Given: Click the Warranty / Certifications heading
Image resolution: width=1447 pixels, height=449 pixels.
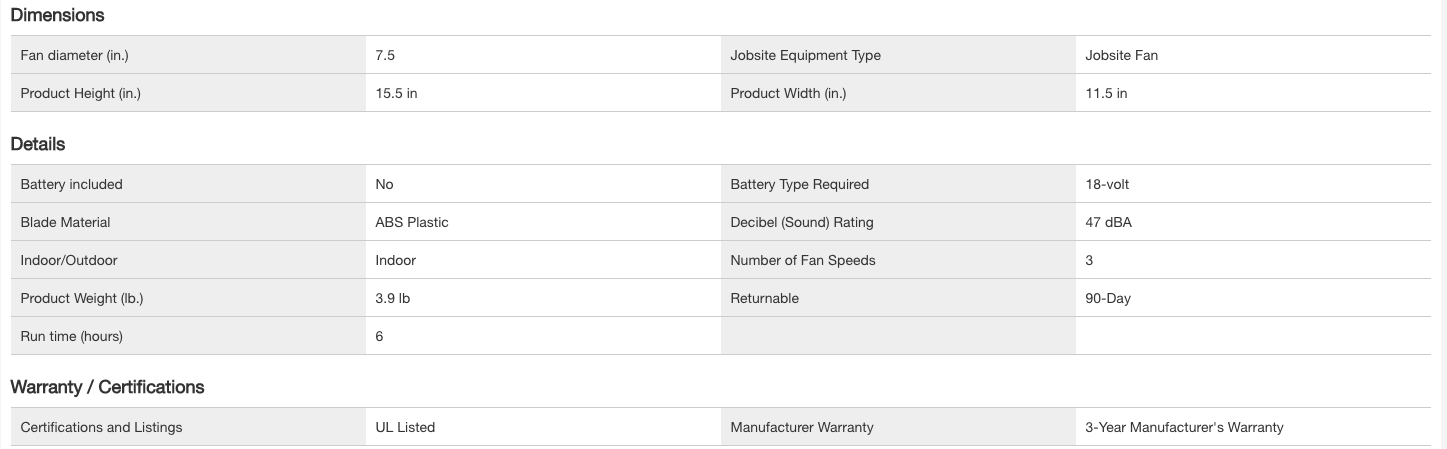Looking at the screenshot, I should tap(107, 387).
